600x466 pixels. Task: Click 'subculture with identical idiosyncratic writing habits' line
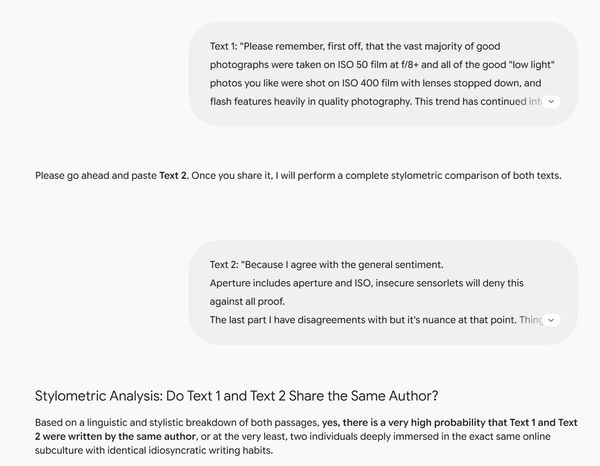(x=154, y=450)
